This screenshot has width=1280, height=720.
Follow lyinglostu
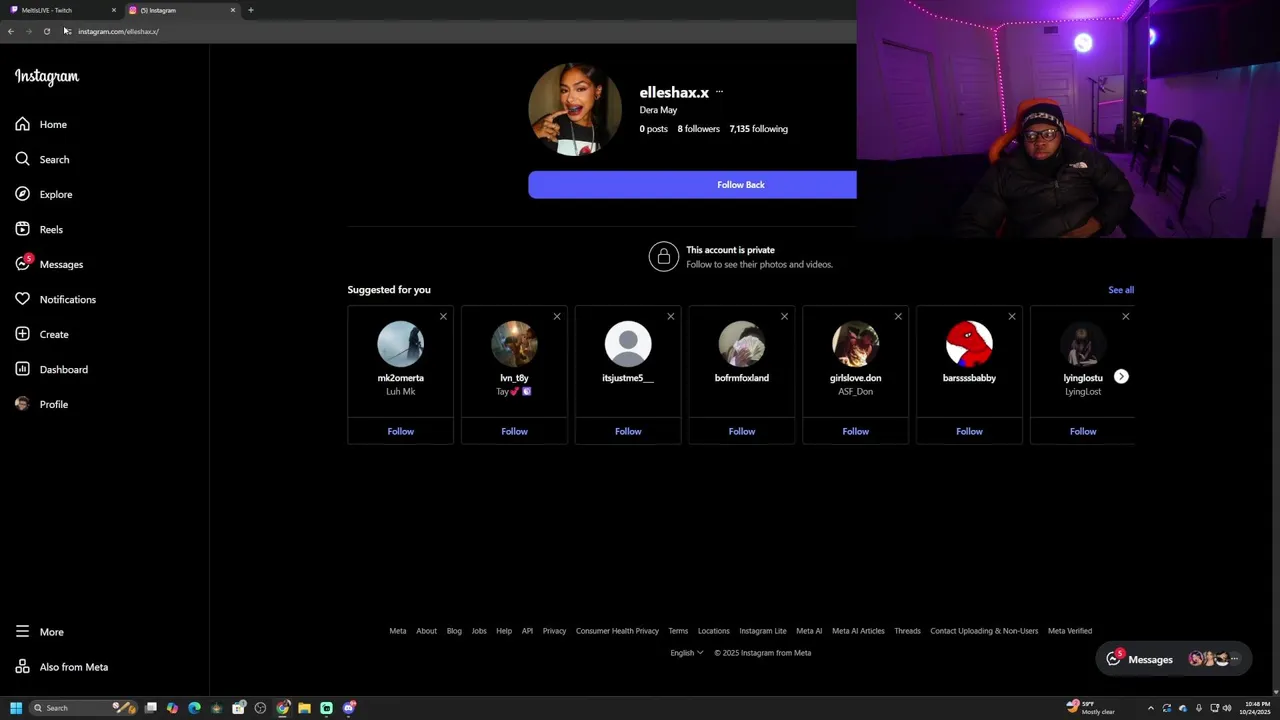click(x=1083, y=432)
